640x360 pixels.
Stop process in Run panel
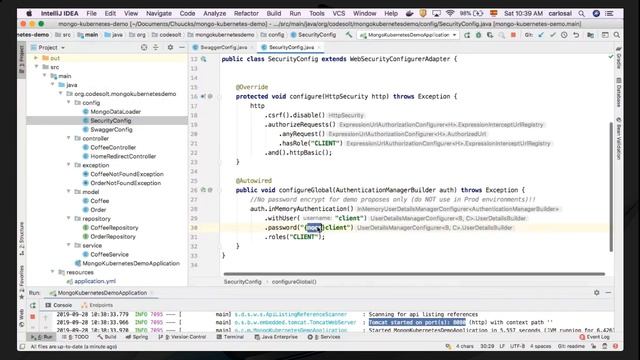pyautogui.click(x=33, y=317)
